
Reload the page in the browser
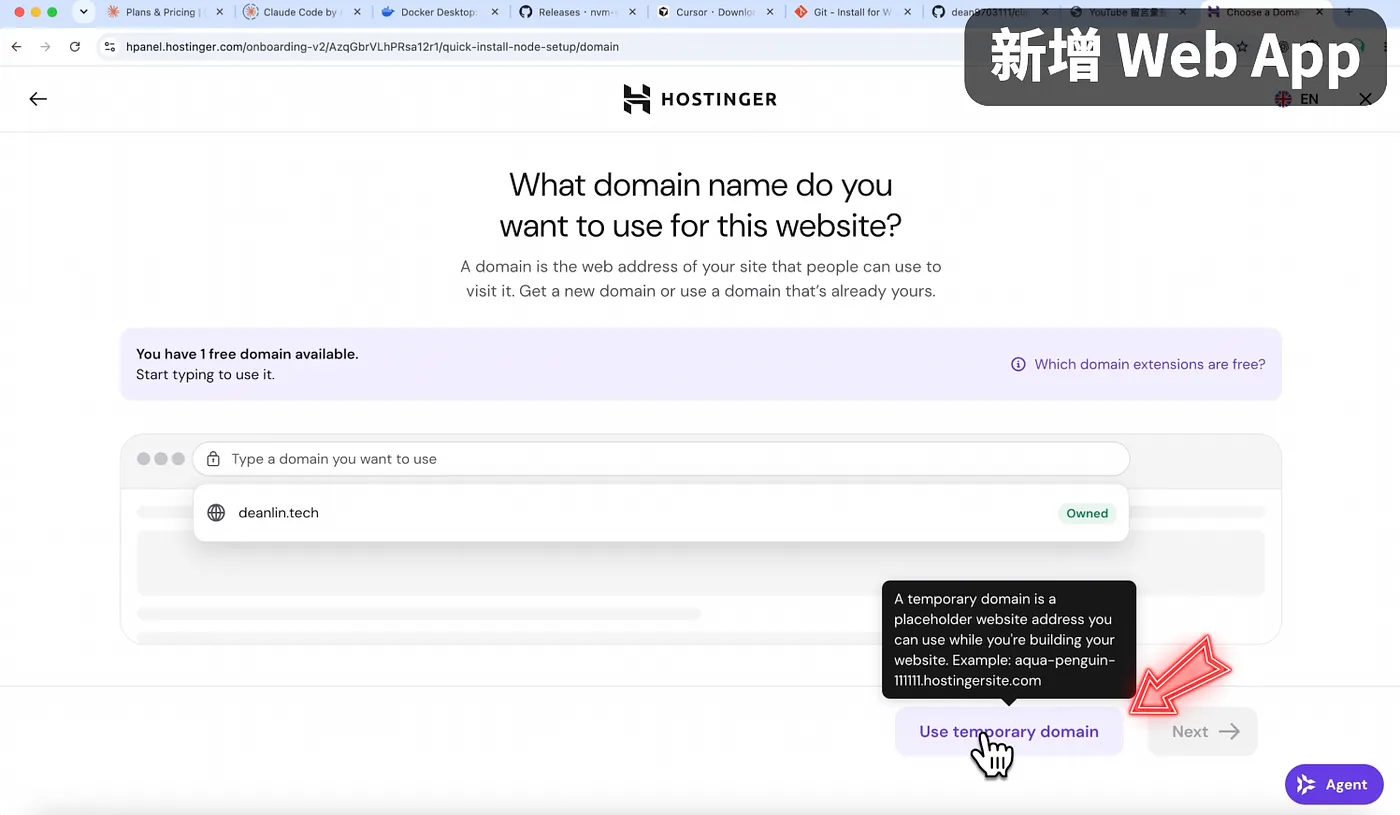(x=75, y=47)
